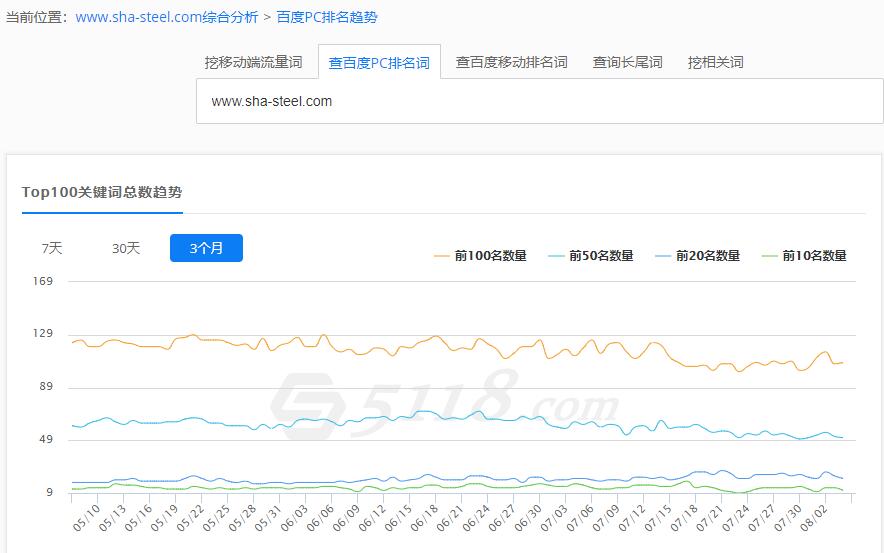Select the 30天 time range
Screen dimensions: 884x553
click(x=126, y=248)
